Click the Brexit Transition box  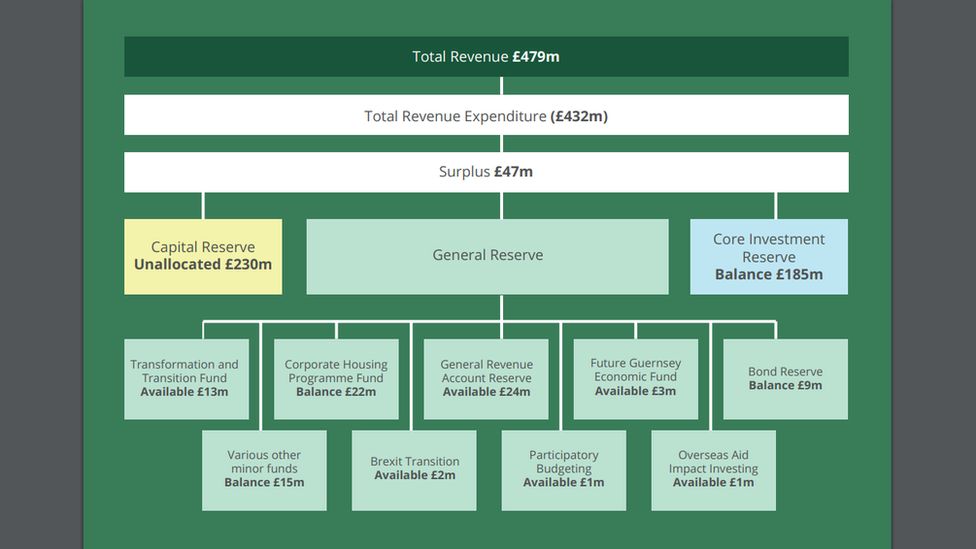[x=414, y=469]
